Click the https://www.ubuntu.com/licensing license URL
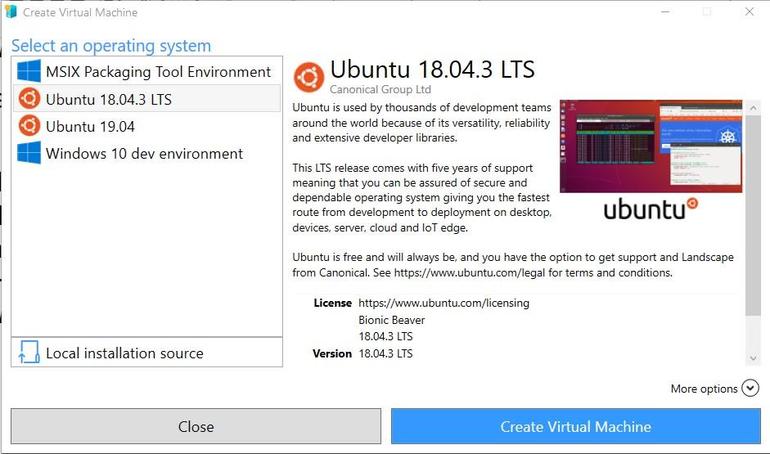This screenshot has width=770, height=454. pyautogui.click(x=444, y=303)
